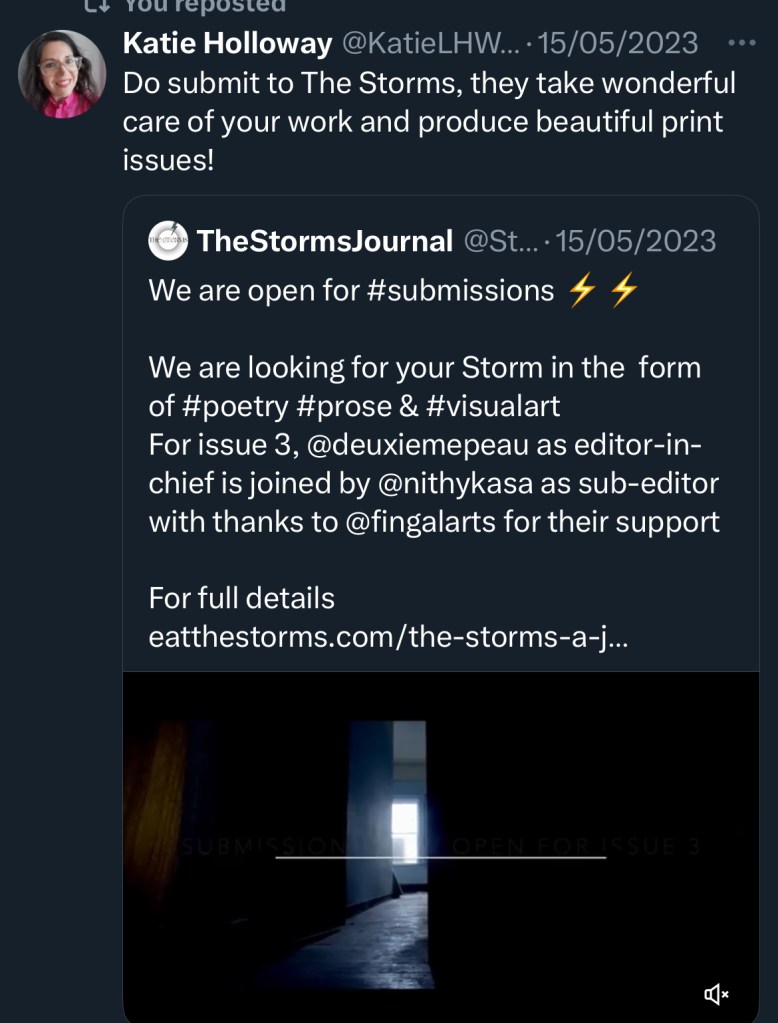This screenshot has height=1023, width=778.
Task: Click the Katie Holloway display name
Action: 227,43
